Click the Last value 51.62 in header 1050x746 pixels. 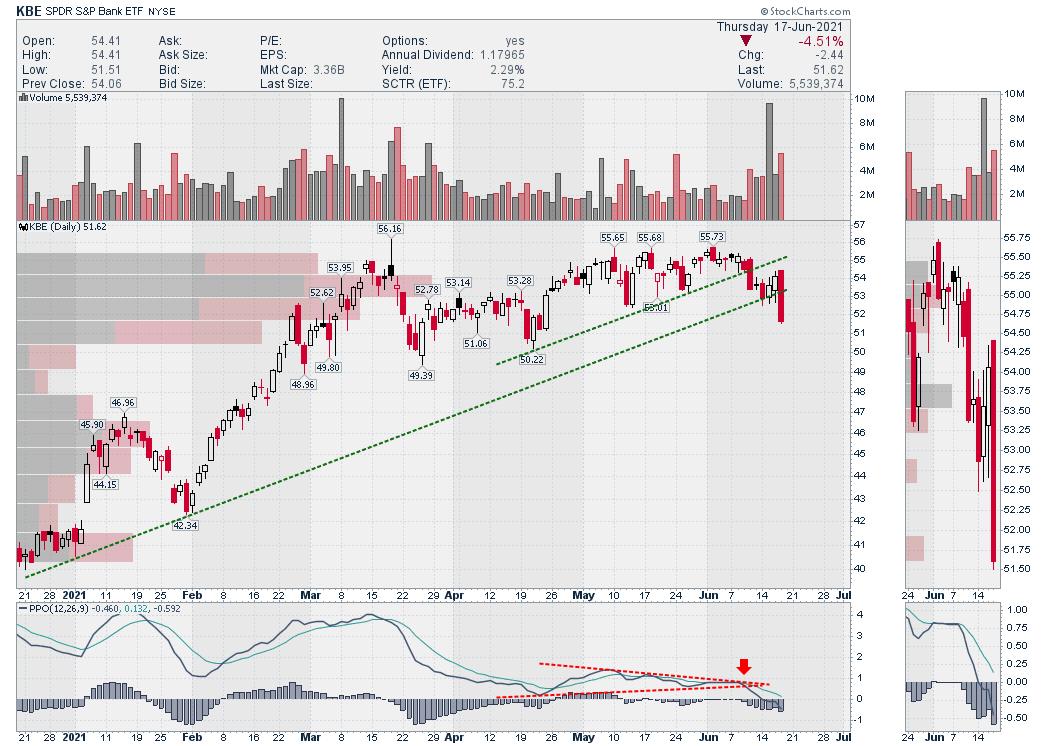(x=828, y=70)
